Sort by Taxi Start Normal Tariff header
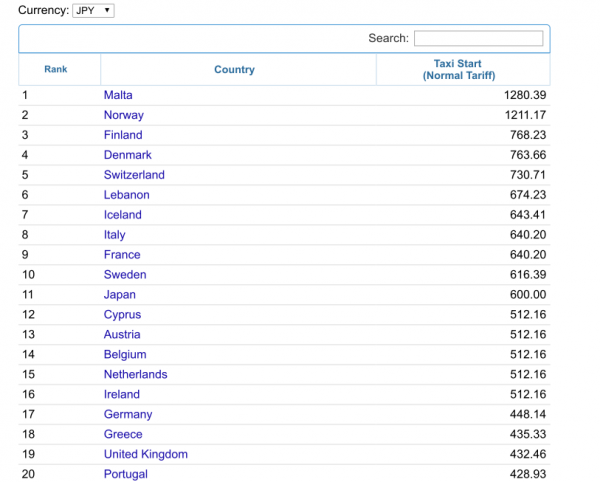 coord(458,69)
